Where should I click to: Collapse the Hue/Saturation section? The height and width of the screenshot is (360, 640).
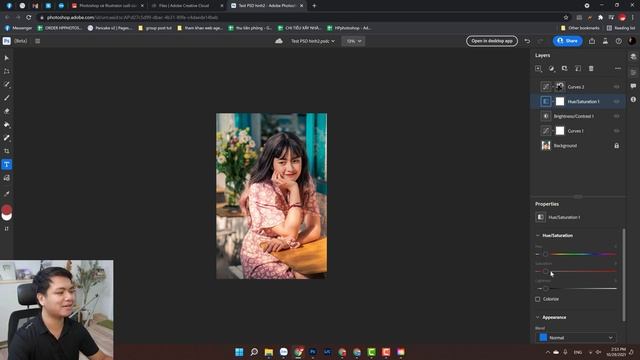point(538,236)
